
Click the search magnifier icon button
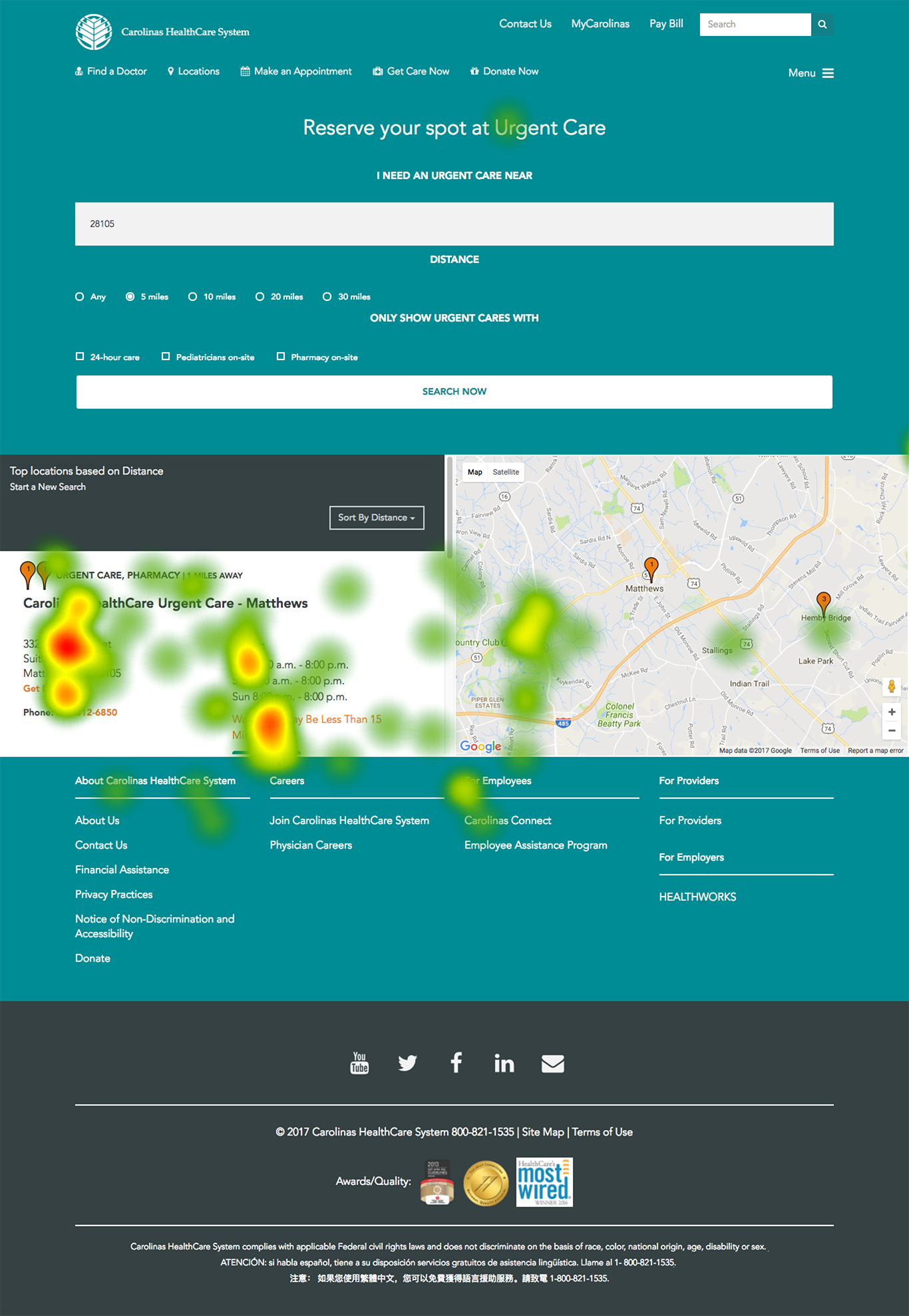(822, 25)
